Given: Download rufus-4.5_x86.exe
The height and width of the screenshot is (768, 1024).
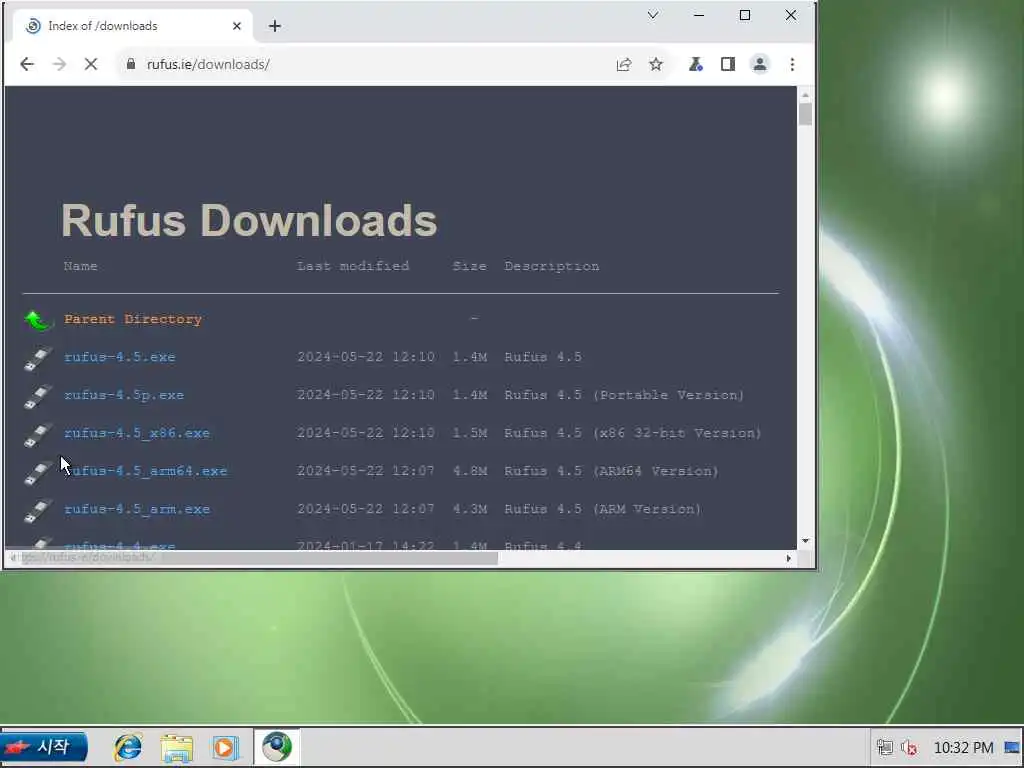Looking at the screenshot, I should [x=137, y=433].
